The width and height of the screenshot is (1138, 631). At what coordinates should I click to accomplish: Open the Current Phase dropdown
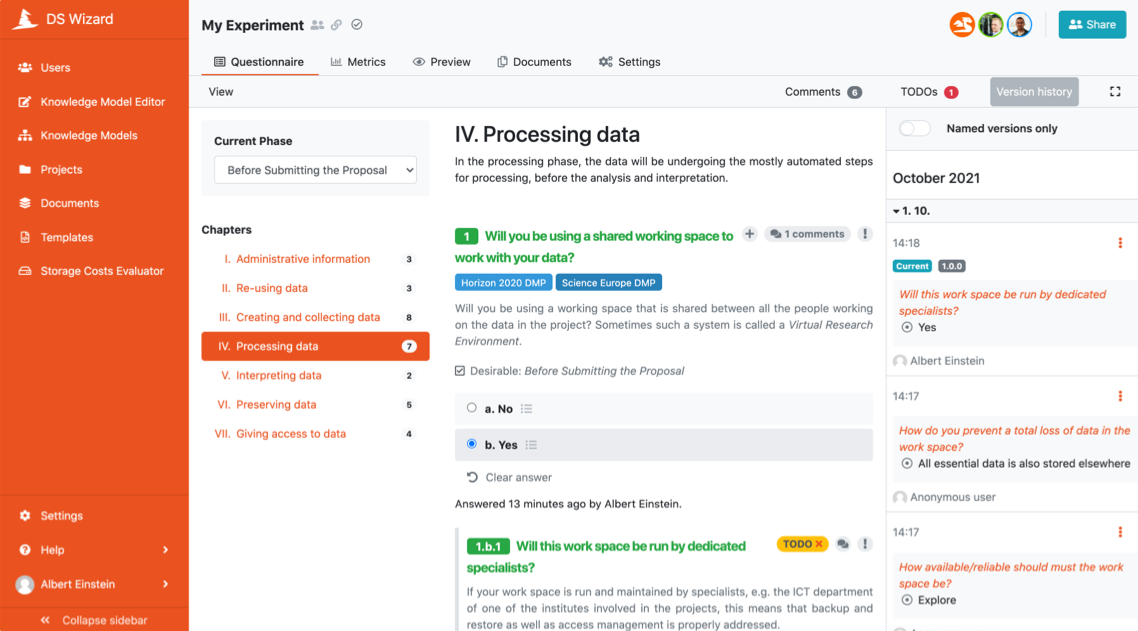pyautogui.click(x=315, y=170)
